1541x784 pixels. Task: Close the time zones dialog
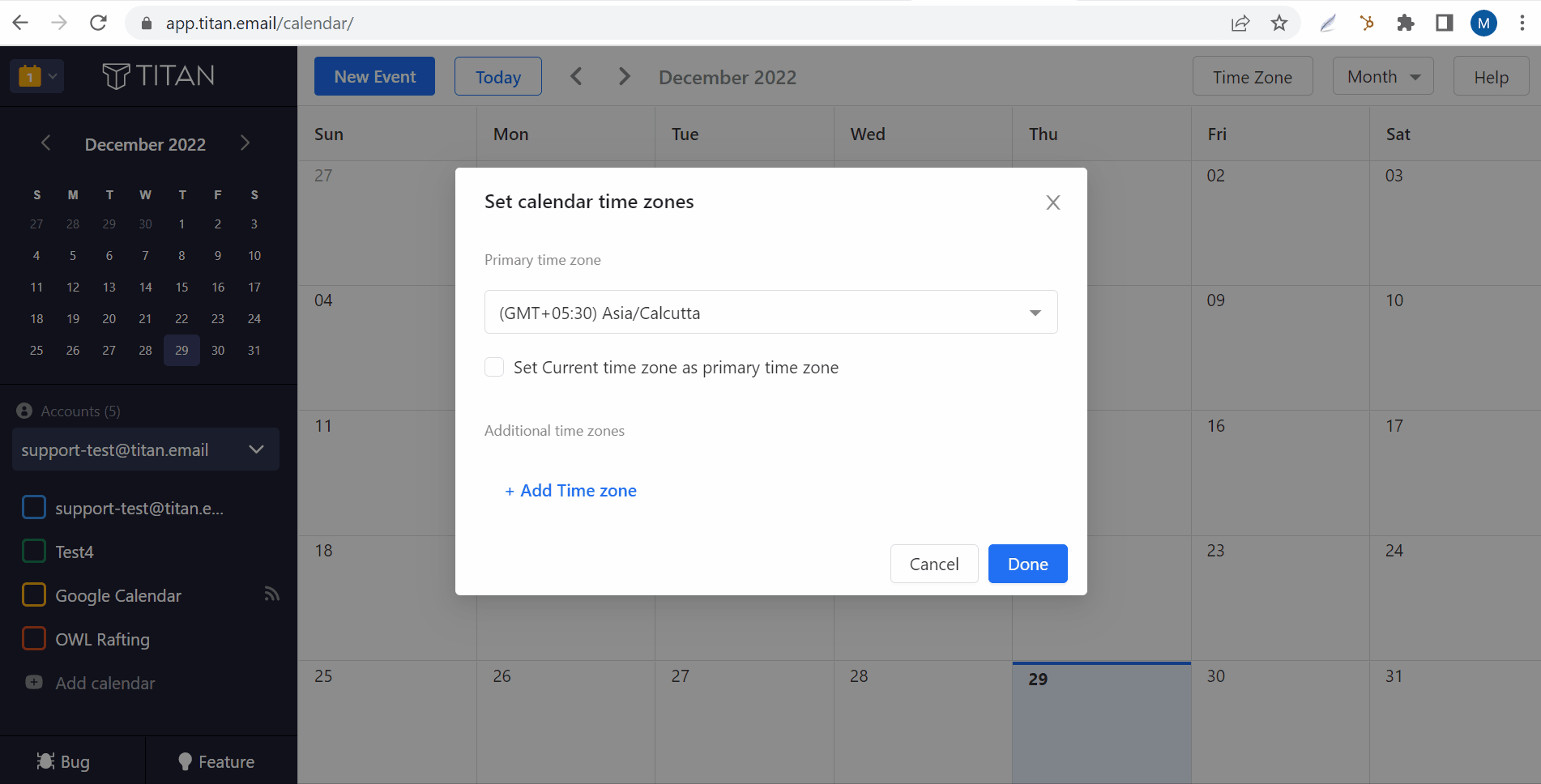pyautogui.click(x=1052, y=202)
